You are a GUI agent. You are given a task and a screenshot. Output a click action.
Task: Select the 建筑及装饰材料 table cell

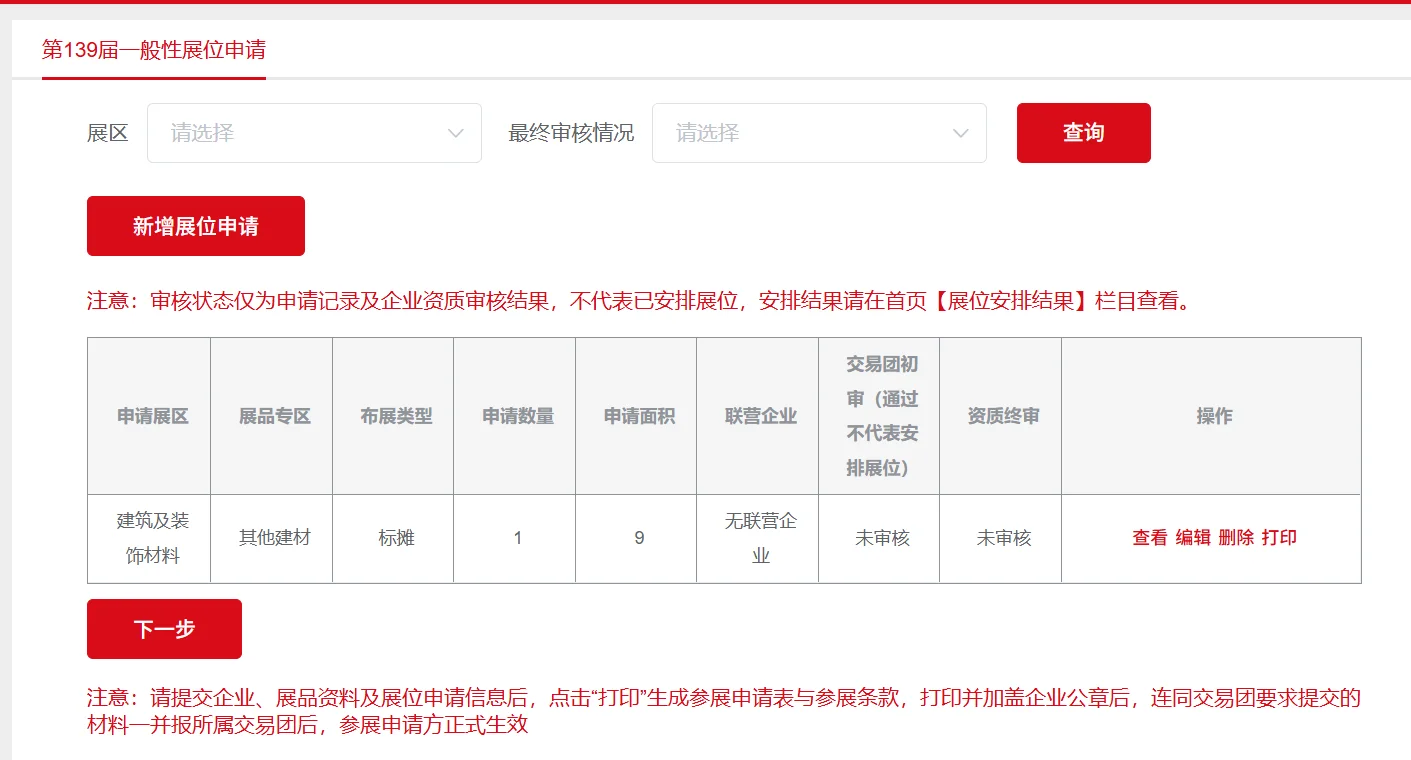[148, 537]
